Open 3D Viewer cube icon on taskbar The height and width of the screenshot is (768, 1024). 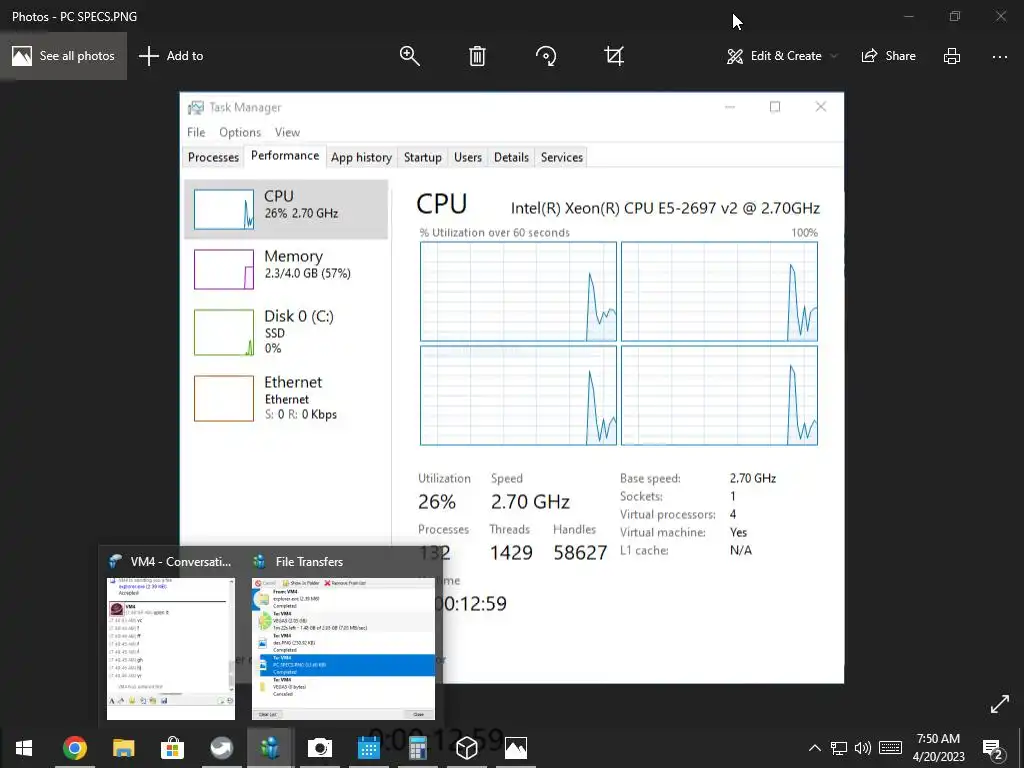[x=466, y=748]
